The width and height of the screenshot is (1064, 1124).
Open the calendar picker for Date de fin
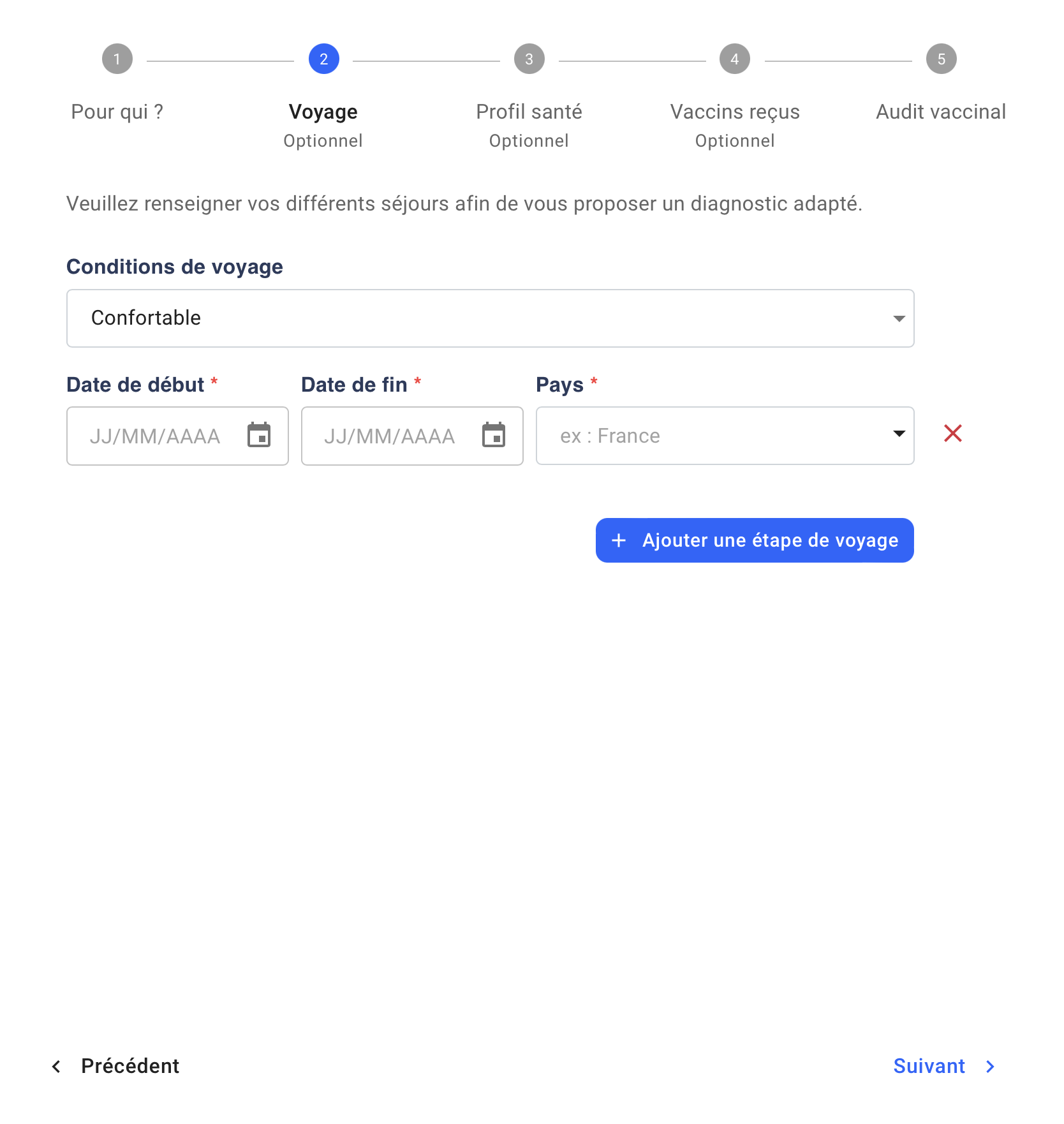tap(494, 436)
